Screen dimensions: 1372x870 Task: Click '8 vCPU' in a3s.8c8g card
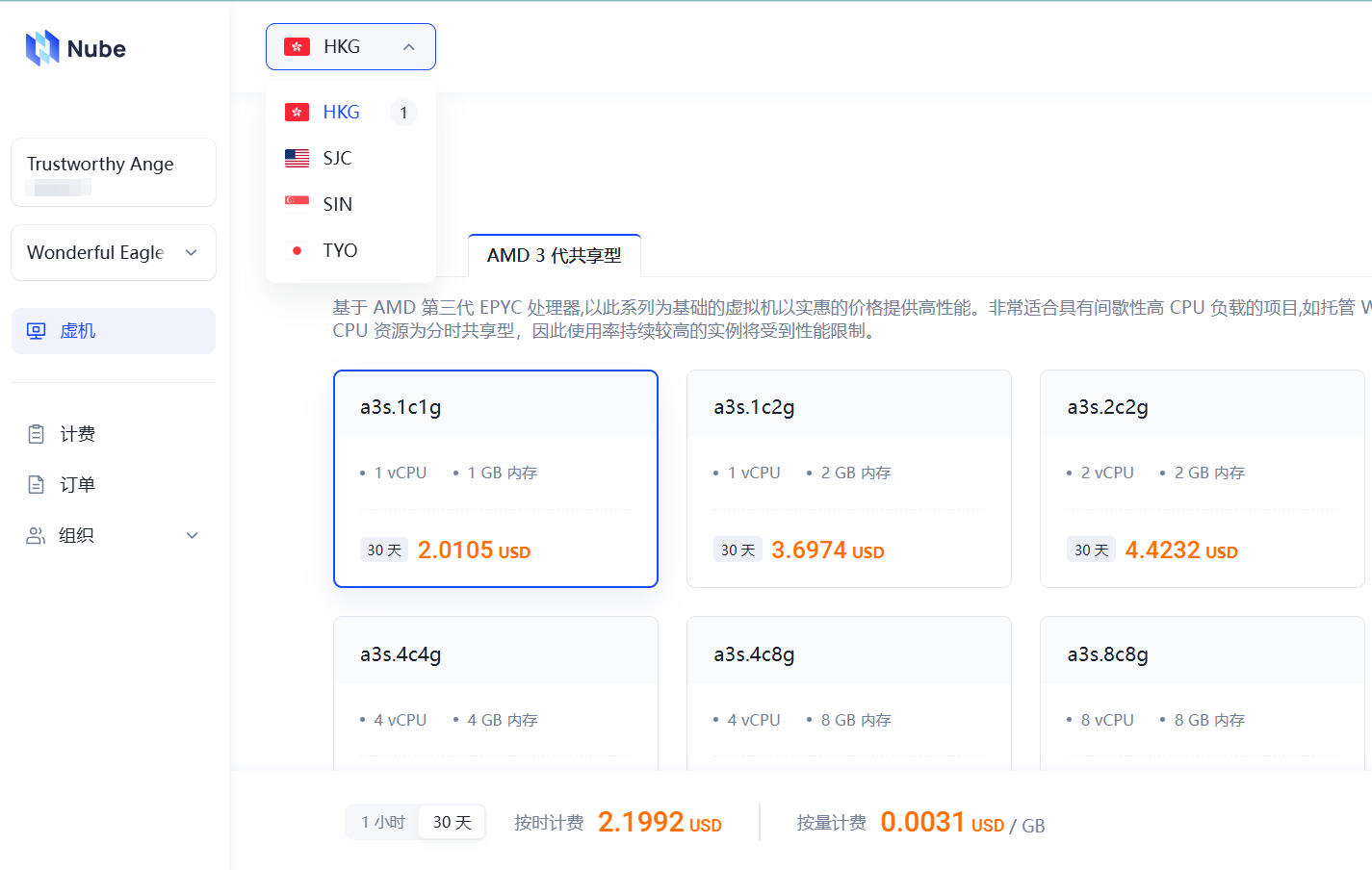(x=1107, y=720)
